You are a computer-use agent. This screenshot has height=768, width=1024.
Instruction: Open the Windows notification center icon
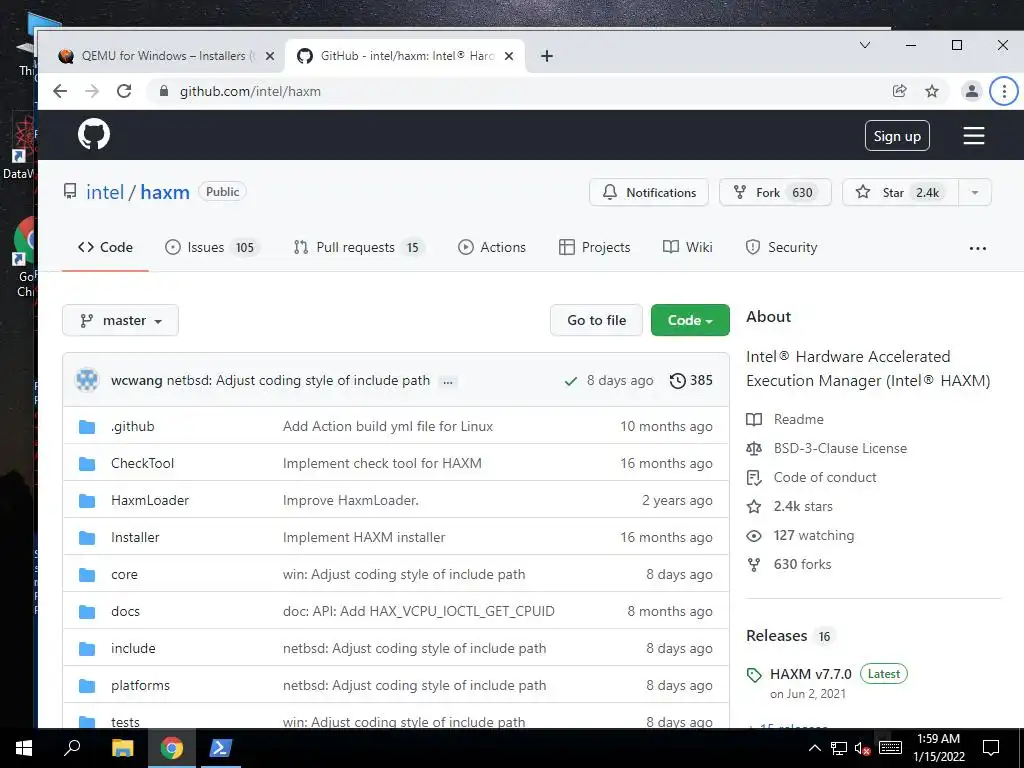[991, 748]
